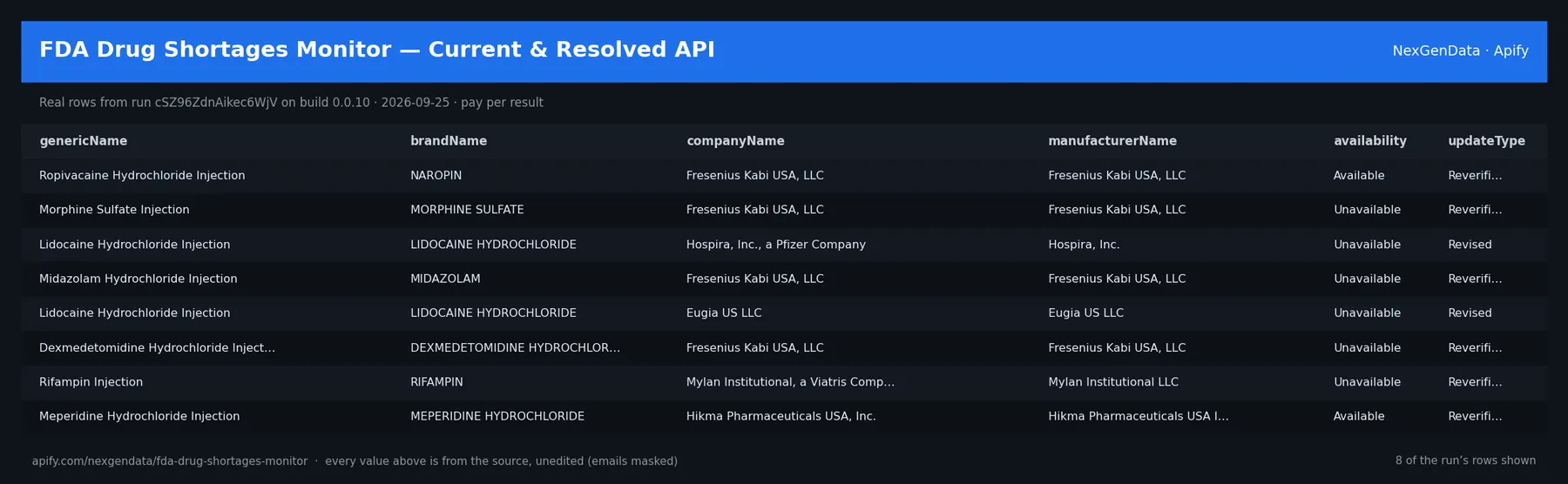Click the MIDAZOLAM brand name cell
Screen dimensions: 1568x484
tap(445, 279)
